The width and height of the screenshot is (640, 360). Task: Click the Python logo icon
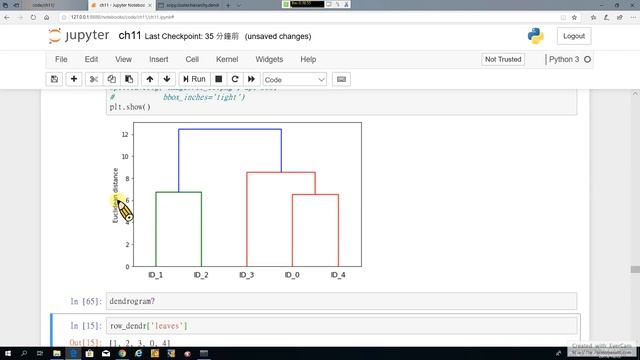536,36
